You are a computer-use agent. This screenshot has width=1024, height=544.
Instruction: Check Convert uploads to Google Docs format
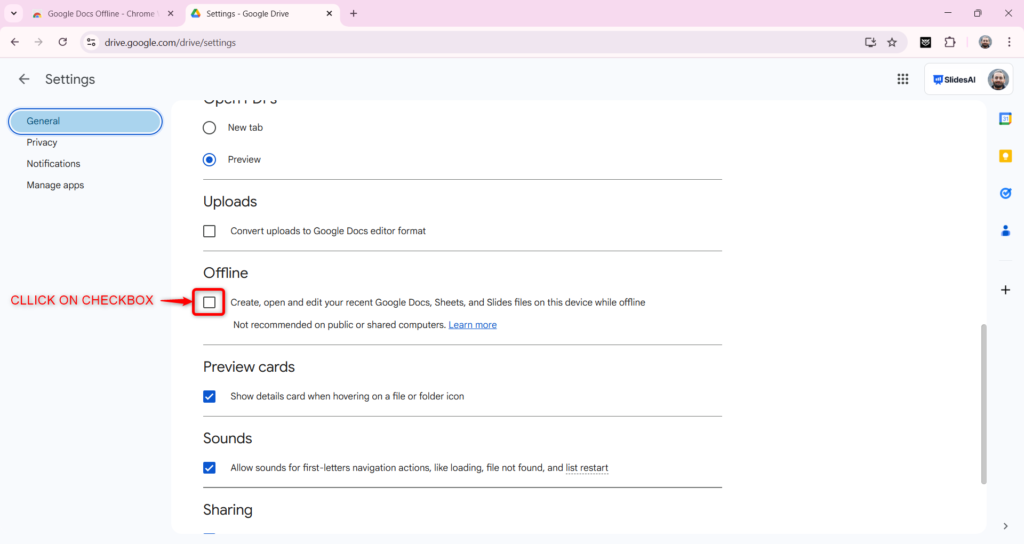(209, 231)
